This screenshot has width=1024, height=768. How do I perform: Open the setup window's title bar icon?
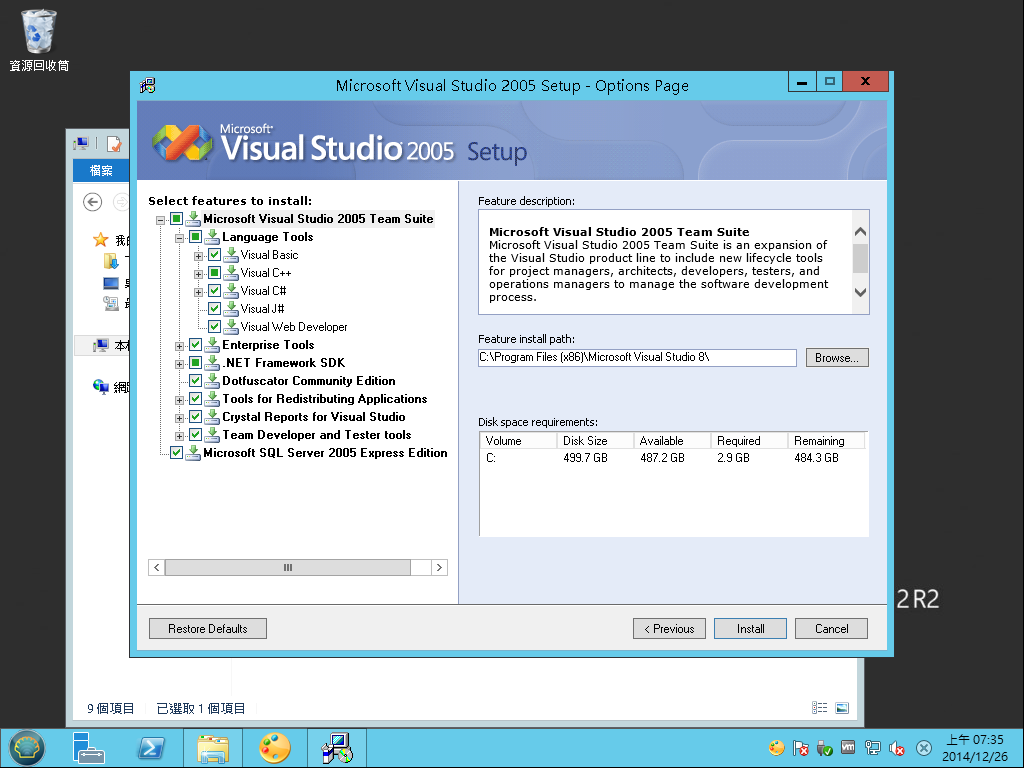(x=148, y=86)
